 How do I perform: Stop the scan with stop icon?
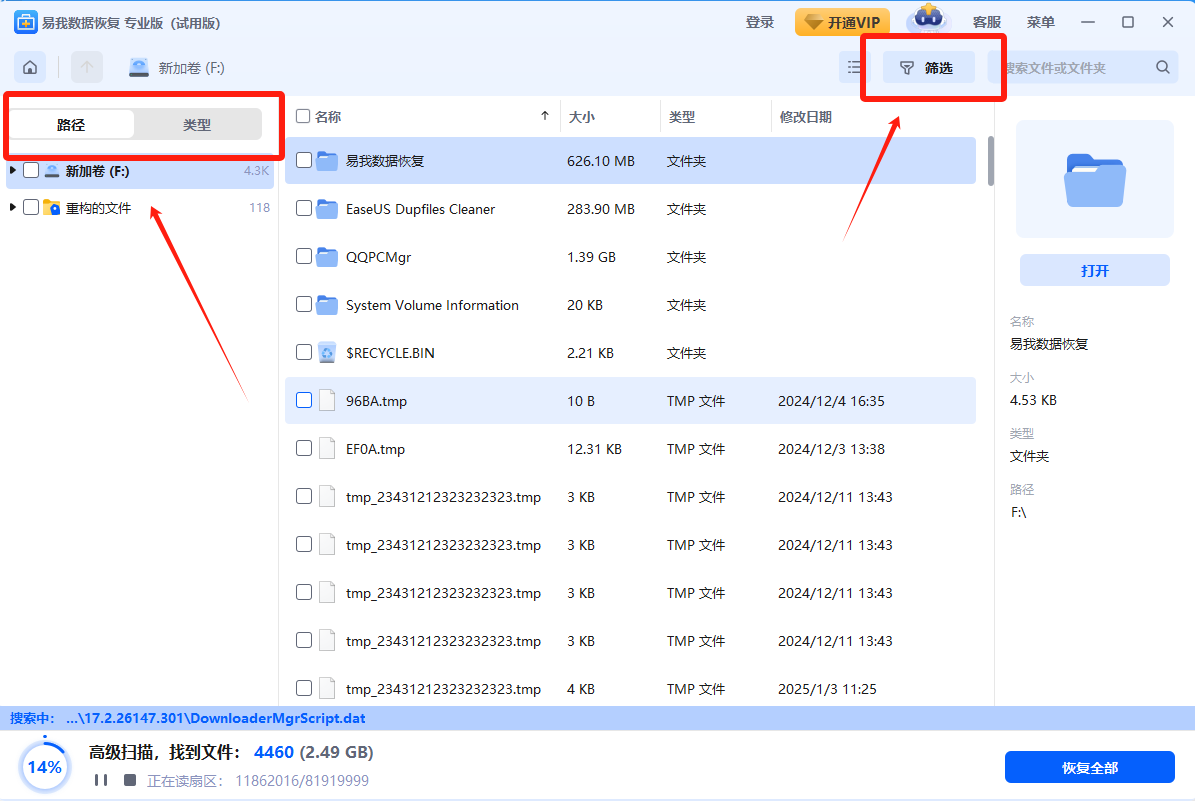point(129,780)
